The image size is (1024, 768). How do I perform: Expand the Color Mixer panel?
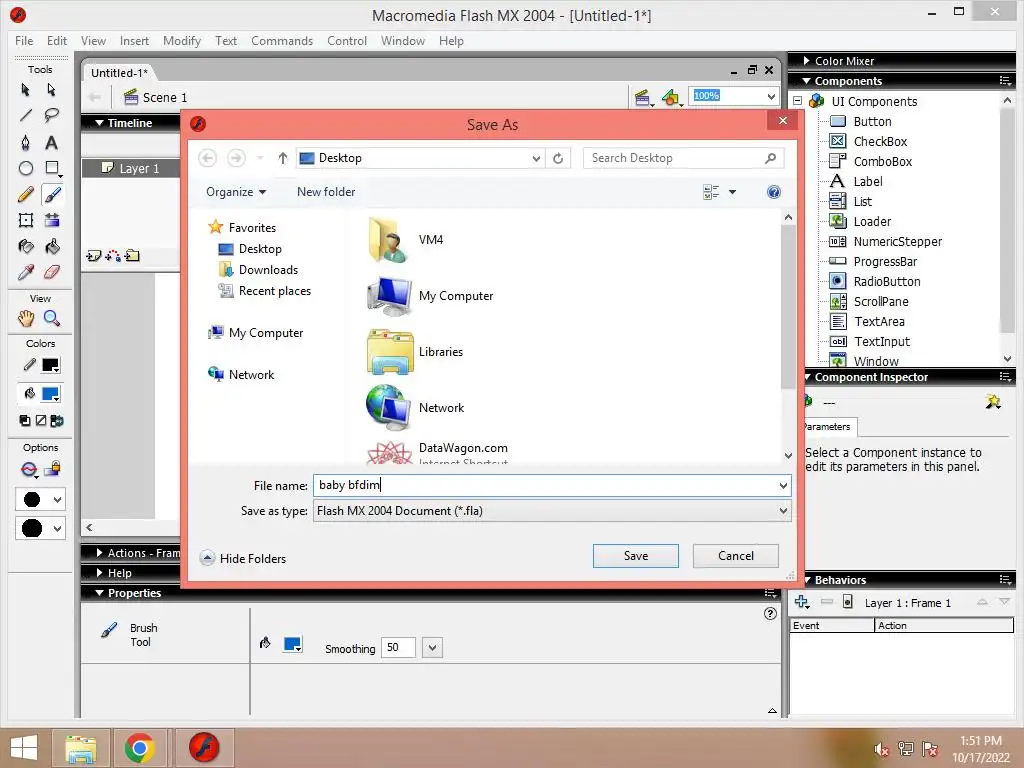pyautogui.click(x=806, y=61)
